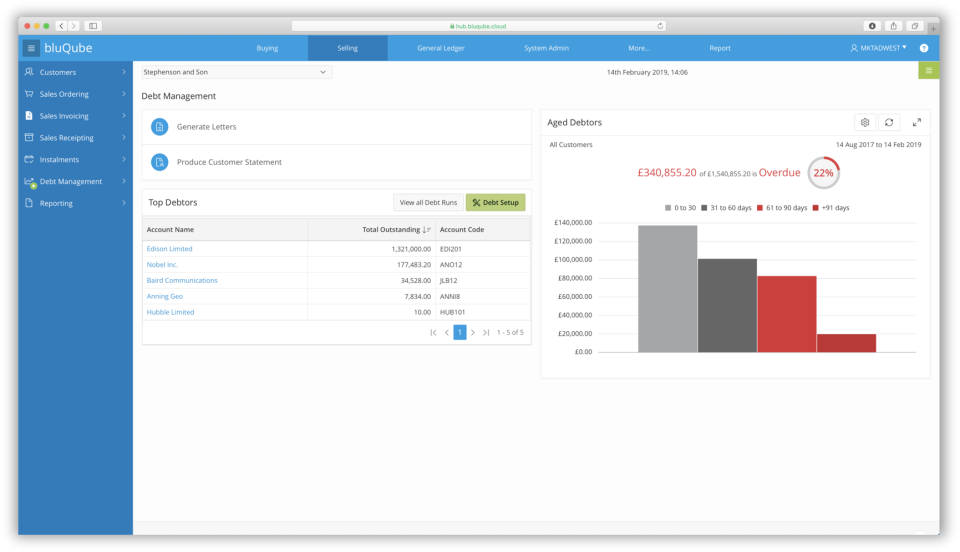Click the Sales Receipting icon
Image resolution: width=960 pixels, height=552 pixels.
pos(29,137)
